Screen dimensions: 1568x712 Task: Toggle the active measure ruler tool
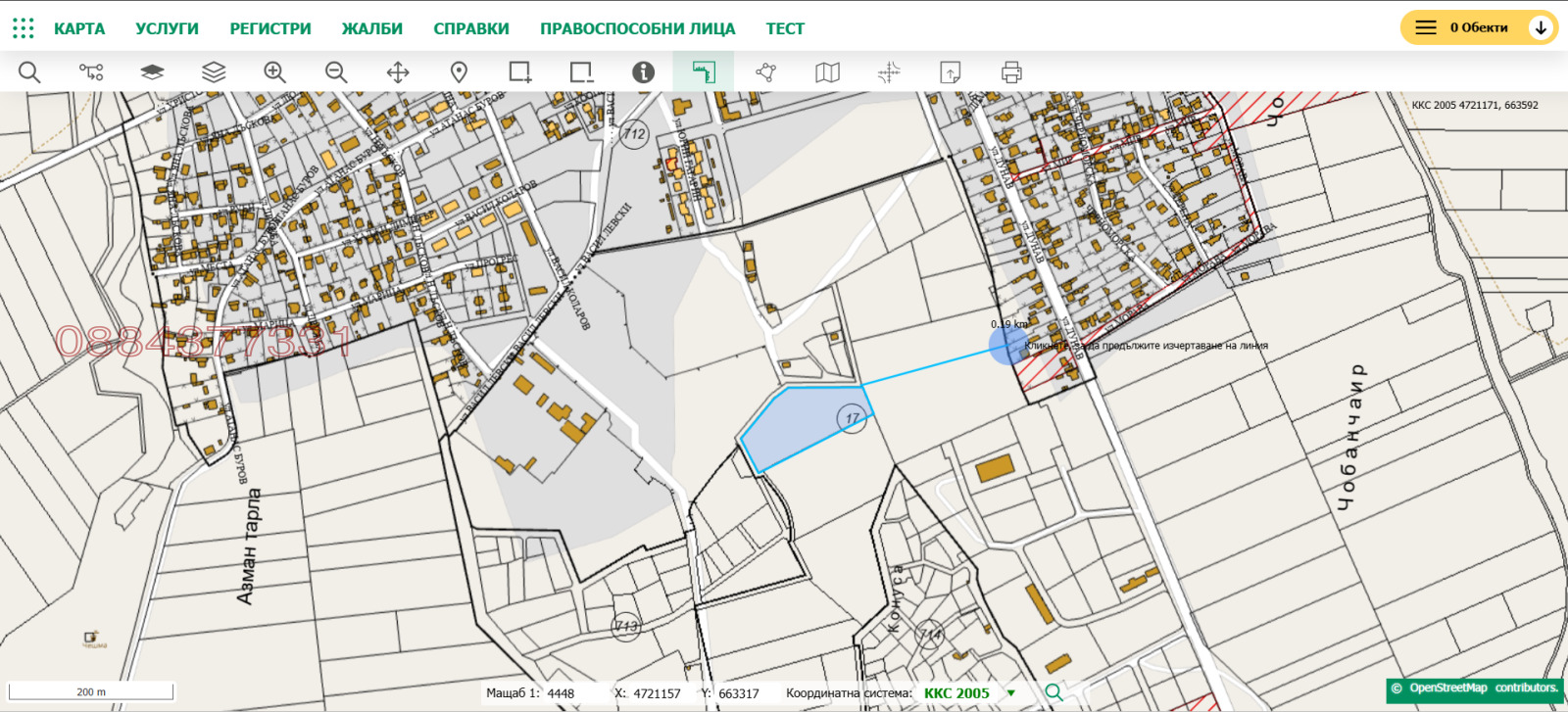click(x=704, y=72)
